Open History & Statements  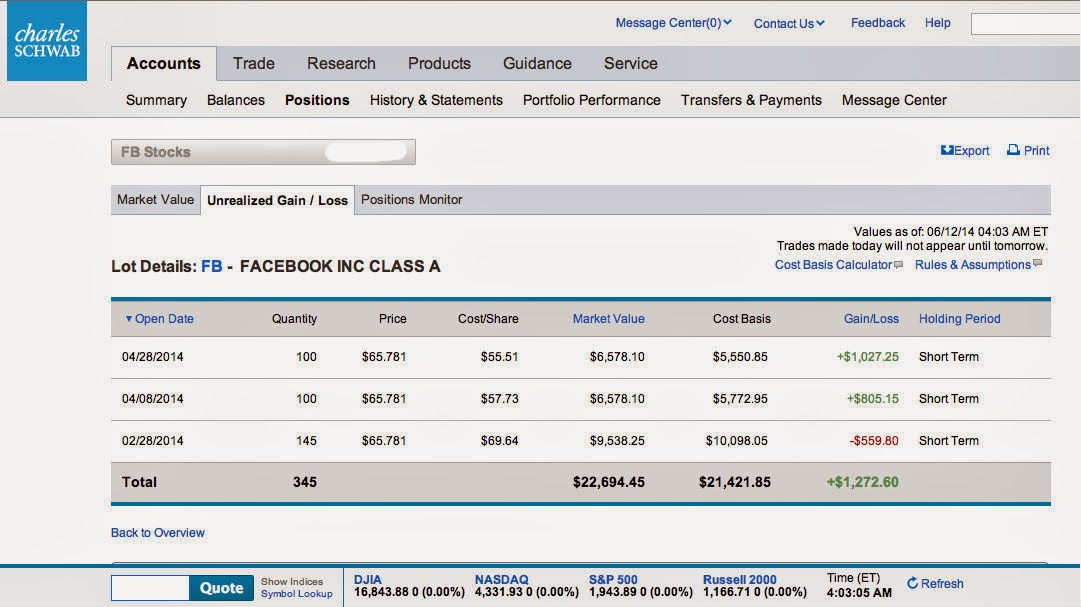click(x=436, y=100)
